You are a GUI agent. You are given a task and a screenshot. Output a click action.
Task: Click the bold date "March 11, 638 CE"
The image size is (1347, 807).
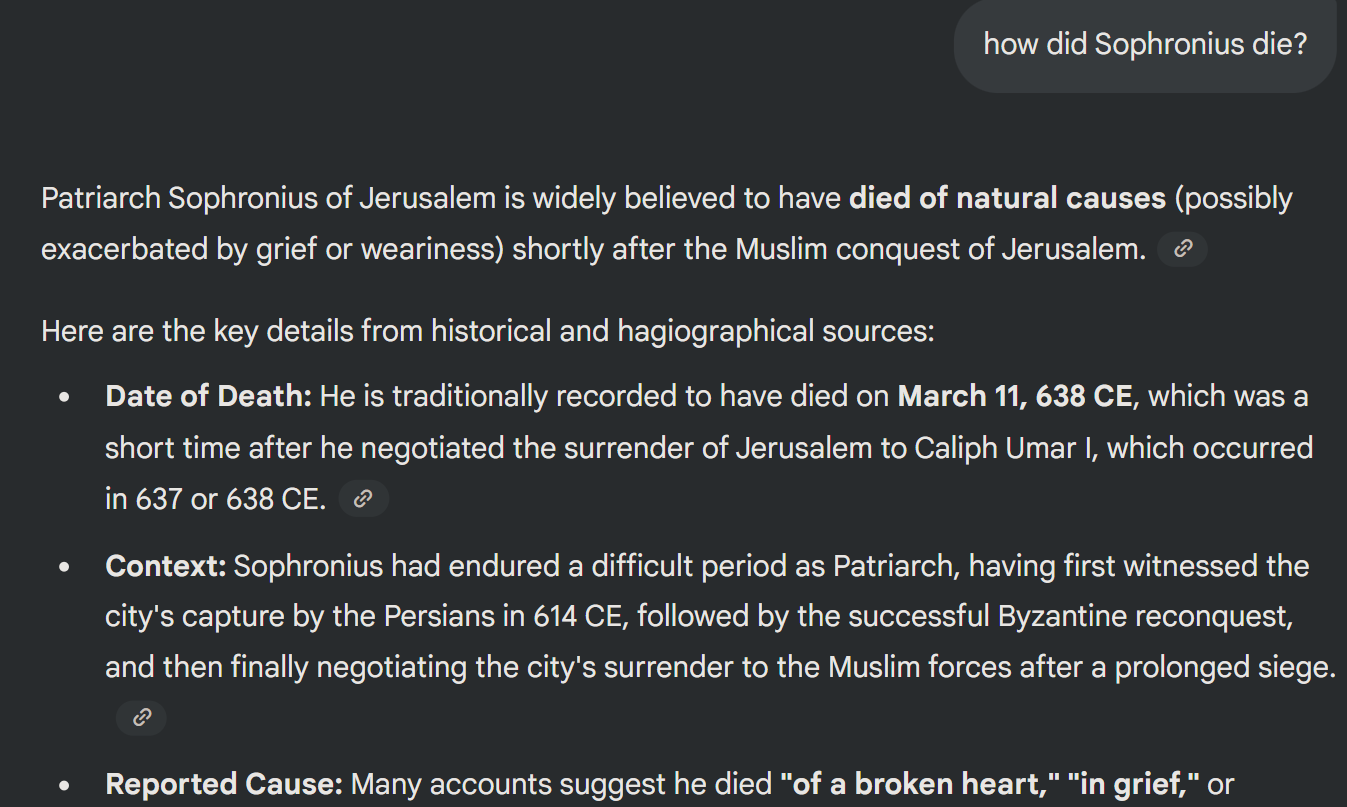(1014, 397)
